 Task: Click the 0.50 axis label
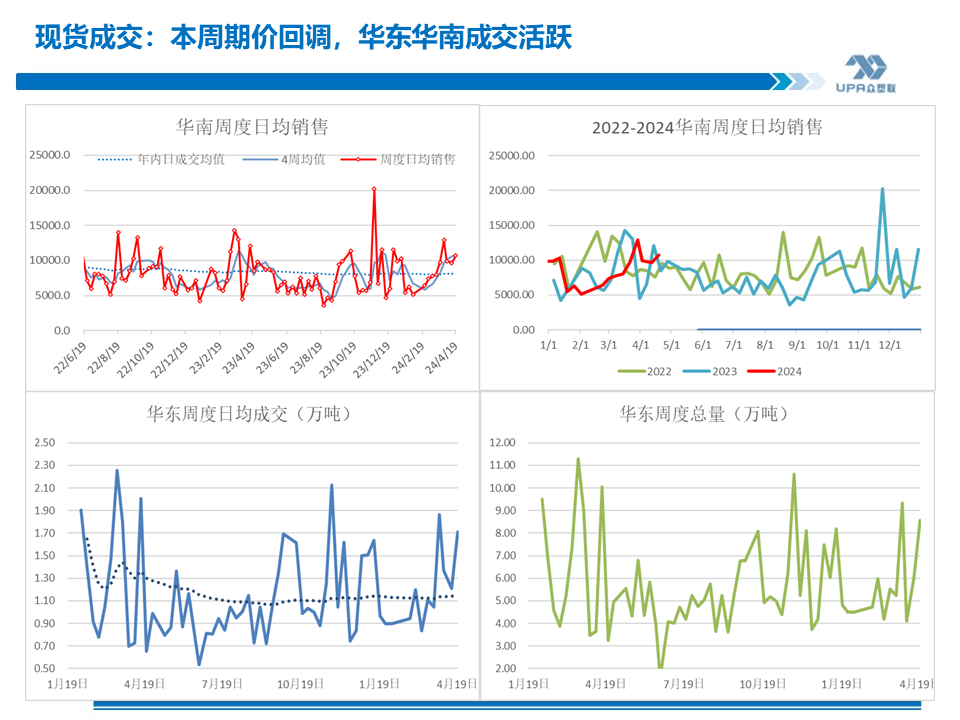tap(45, 669)
